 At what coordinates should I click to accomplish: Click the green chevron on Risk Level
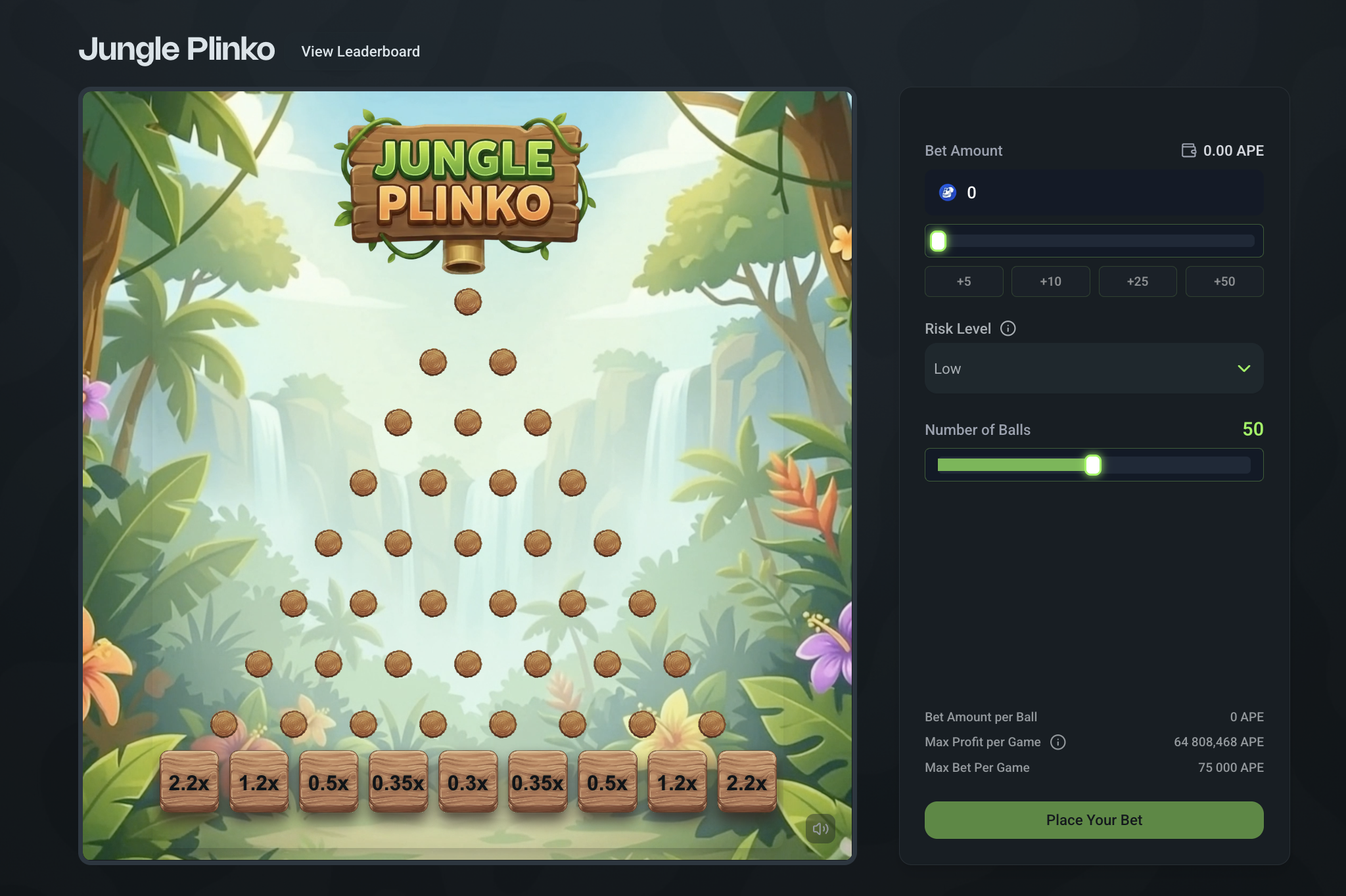click(x=1243, y=369)
